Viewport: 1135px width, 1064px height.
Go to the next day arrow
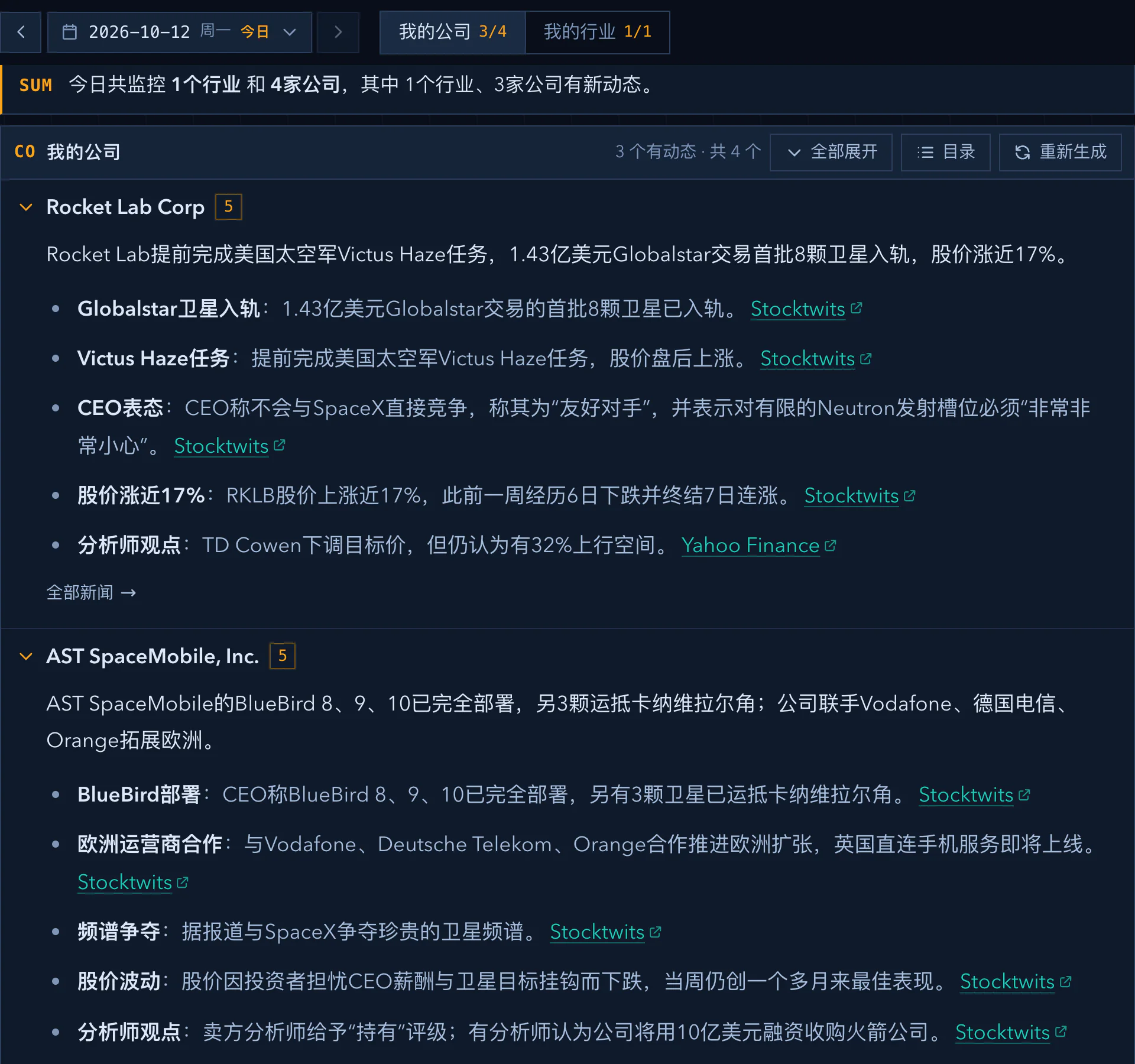338,32
